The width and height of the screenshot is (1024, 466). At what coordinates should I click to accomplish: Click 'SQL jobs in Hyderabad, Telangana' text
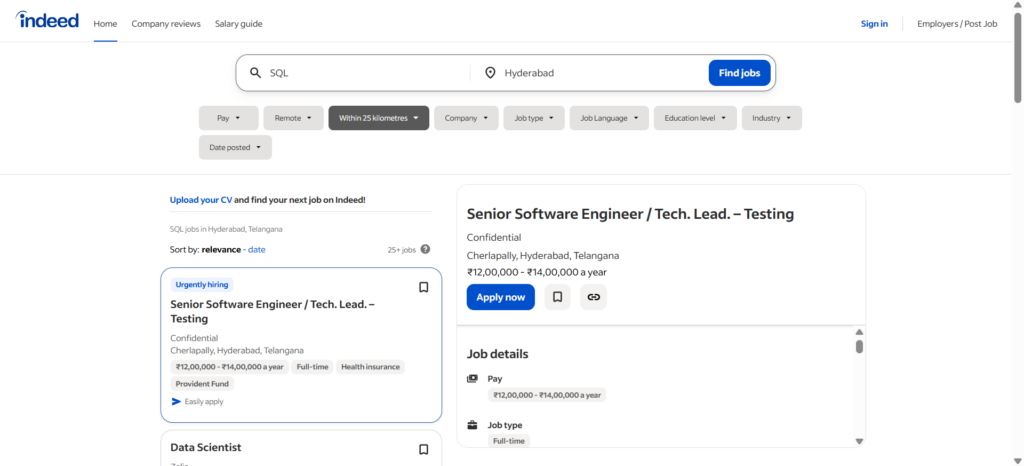[x=226, y=229]
